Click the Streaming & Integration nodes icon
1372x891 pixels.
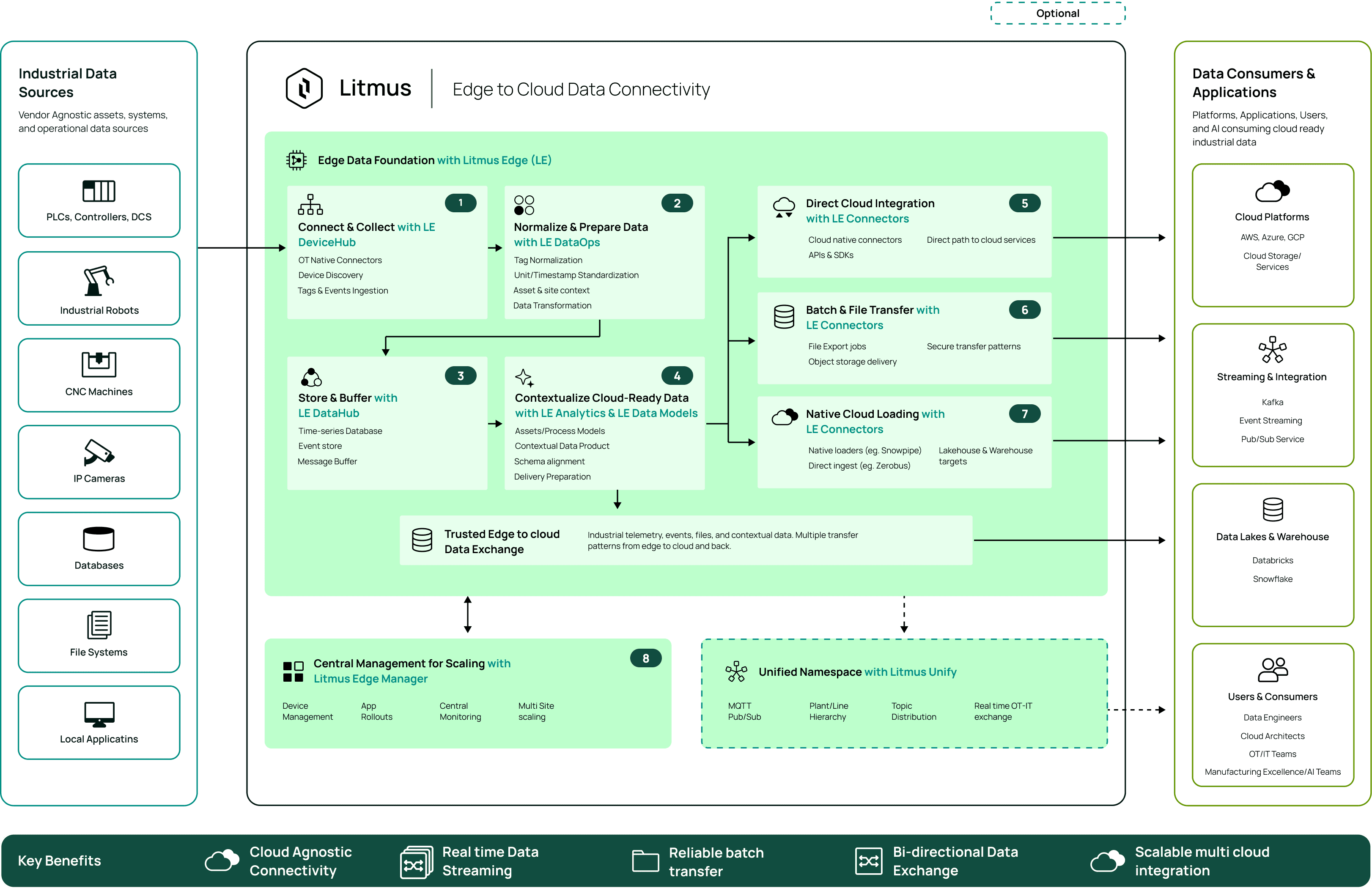[1272, 349]
